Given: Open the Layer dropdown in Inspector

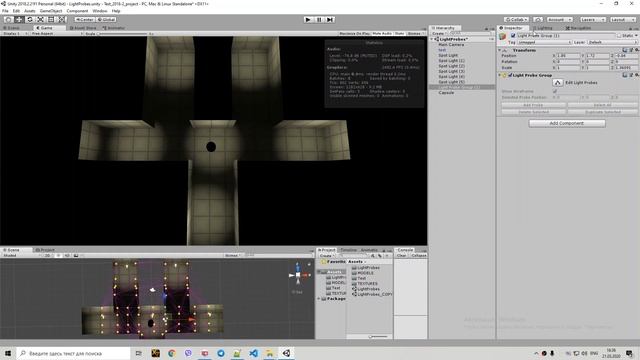Looking at the screenshot, I should click(613, 42).
